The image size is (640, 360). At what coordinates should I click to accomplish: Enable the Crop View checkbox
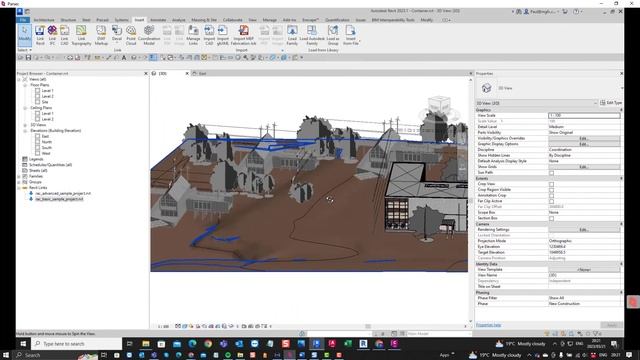pos(551,184)
